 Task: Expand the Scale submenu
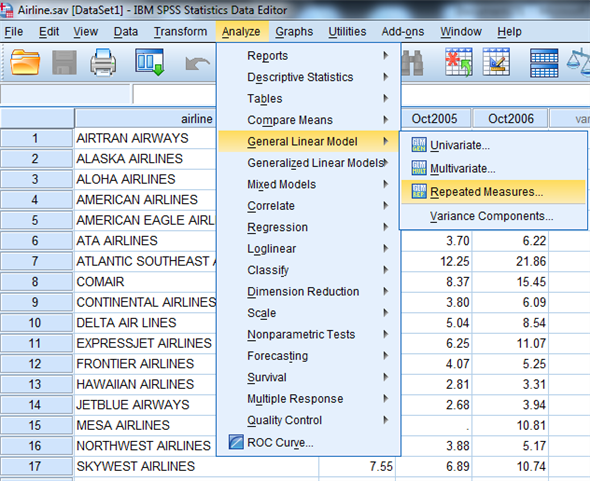click(309, 313)
